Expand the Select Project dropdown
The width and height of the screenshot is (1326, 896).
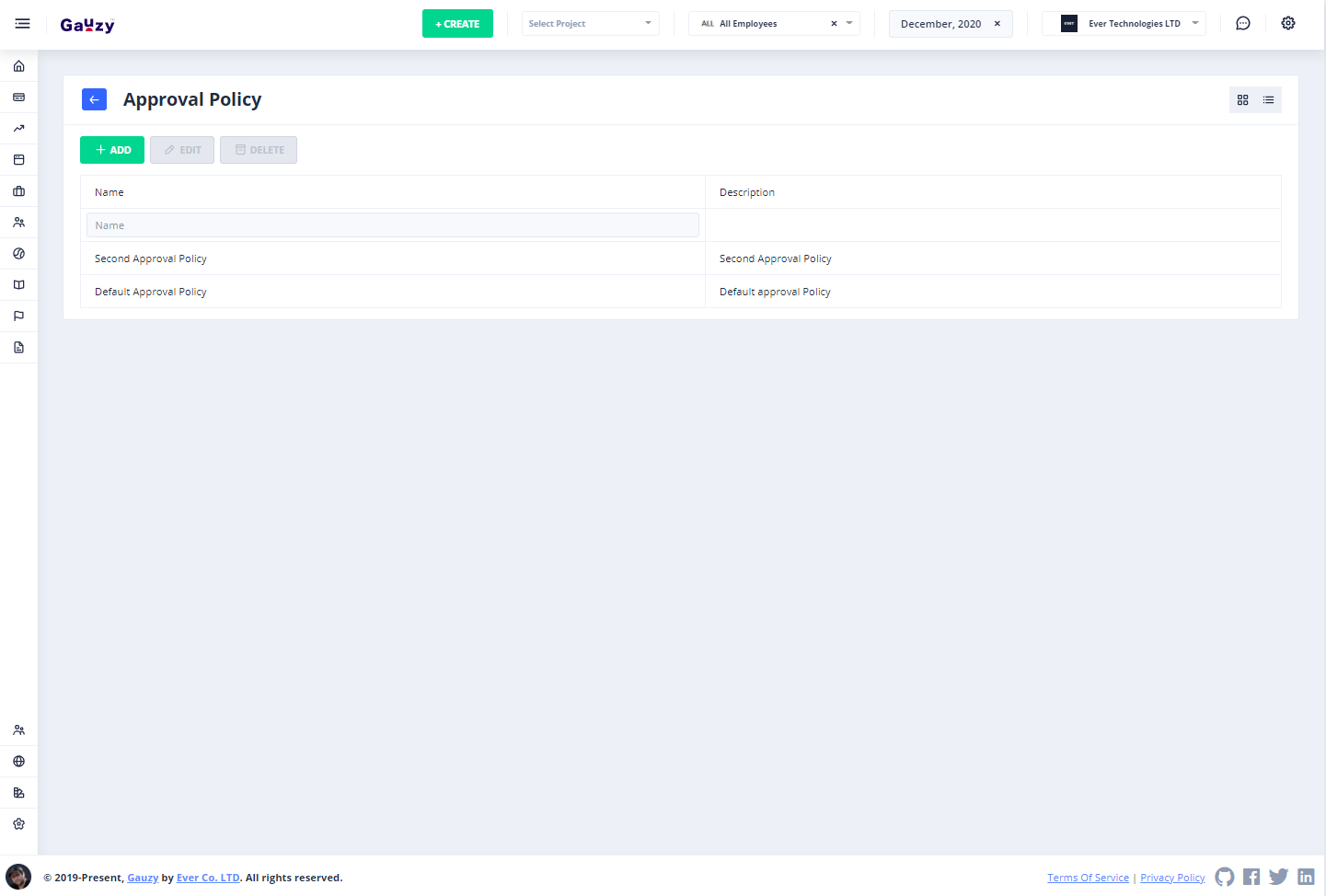pyautogui.click(x=590, y=24)
